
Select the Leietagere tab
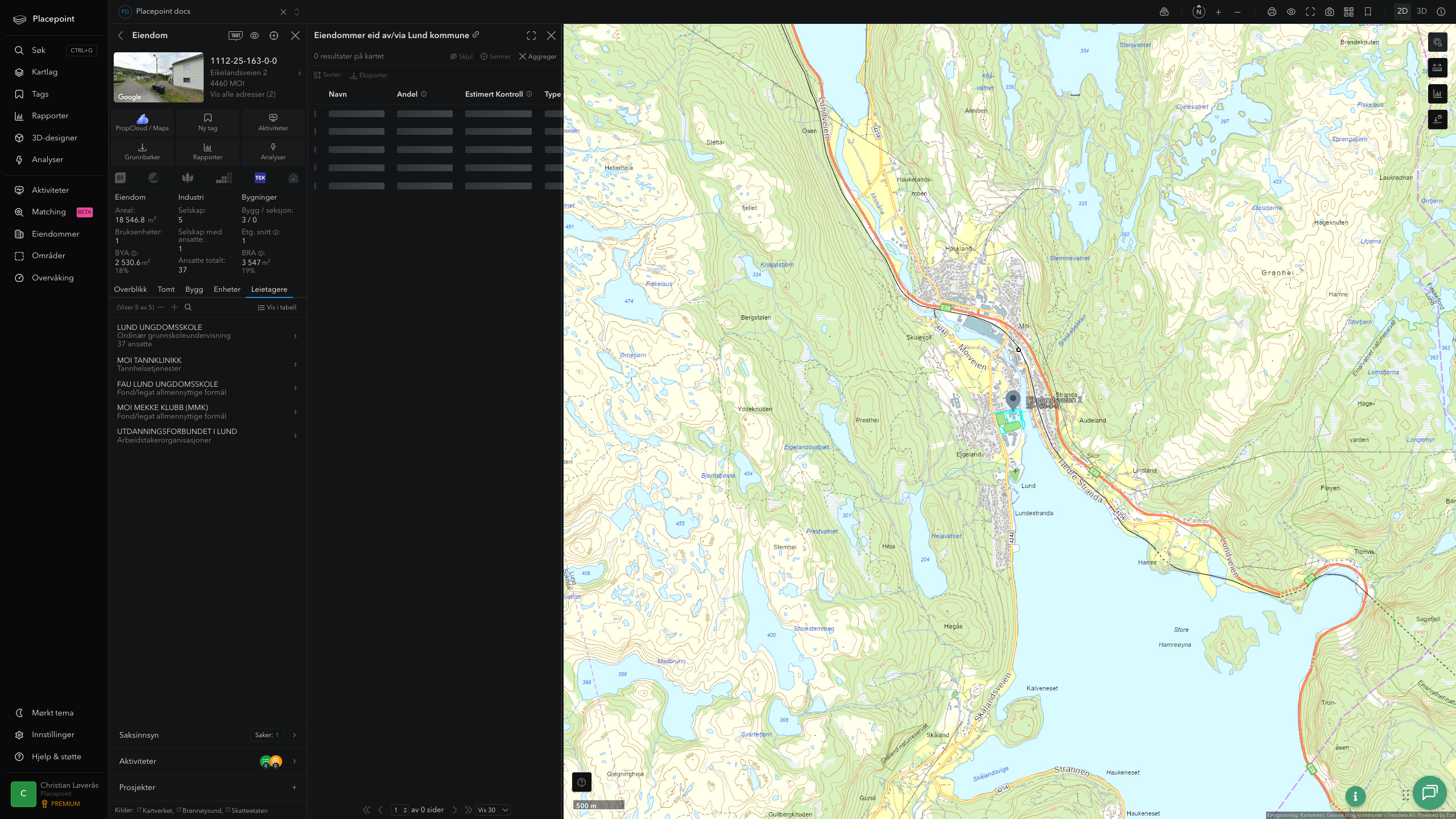[269, 289]
